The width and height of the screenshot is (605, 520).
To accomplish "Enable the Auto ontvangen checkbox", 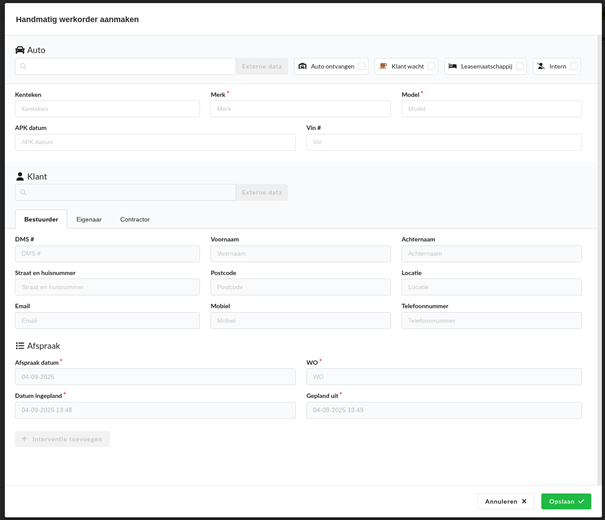I will point(362,66).
